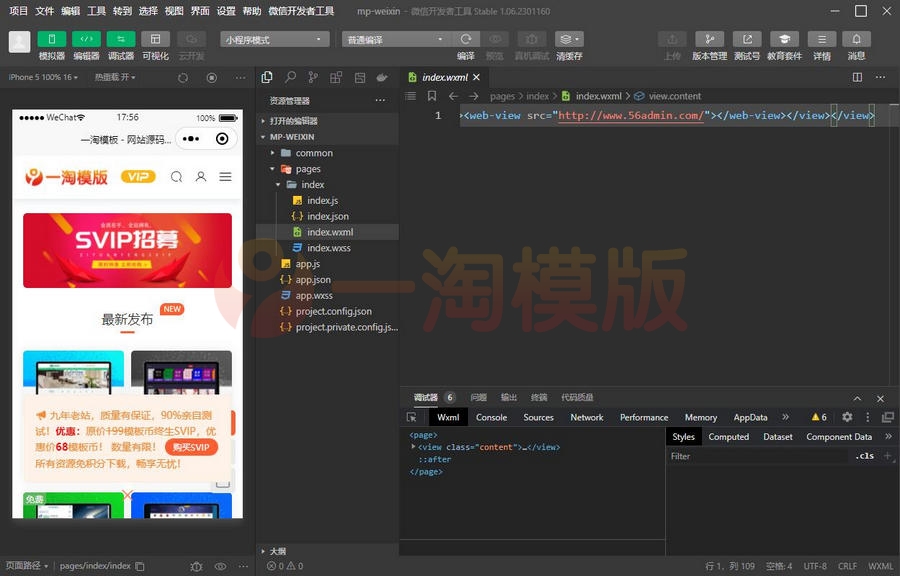Viewport: 900px width, 576px height.
Task: Navigate back with left arrow in editor
Action: coord(453,96)
